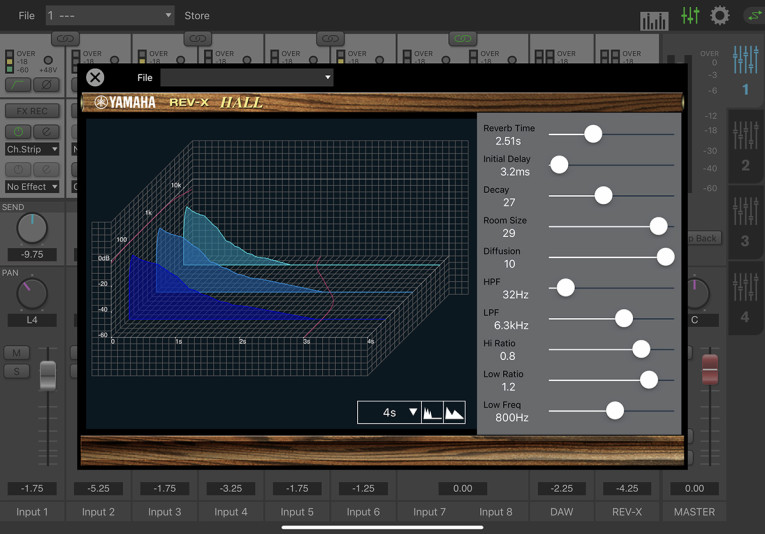Adjust the Decay slider
Screen dimensions: 765x534
[603, 196]
